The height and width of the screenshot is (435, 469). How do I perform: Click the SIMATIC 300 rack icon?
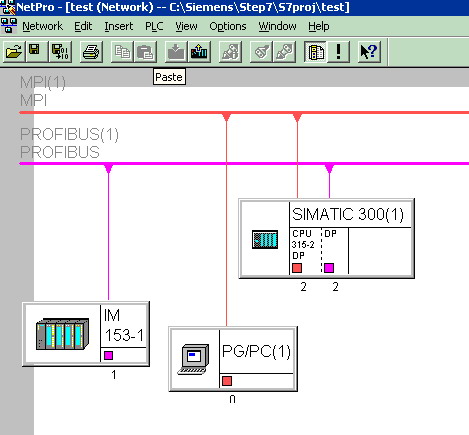265,239
